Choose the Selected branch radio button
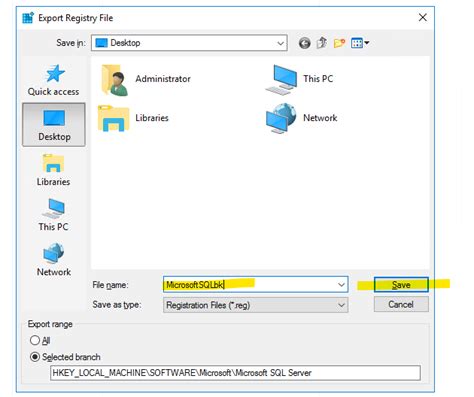 [x=35, y=357]
